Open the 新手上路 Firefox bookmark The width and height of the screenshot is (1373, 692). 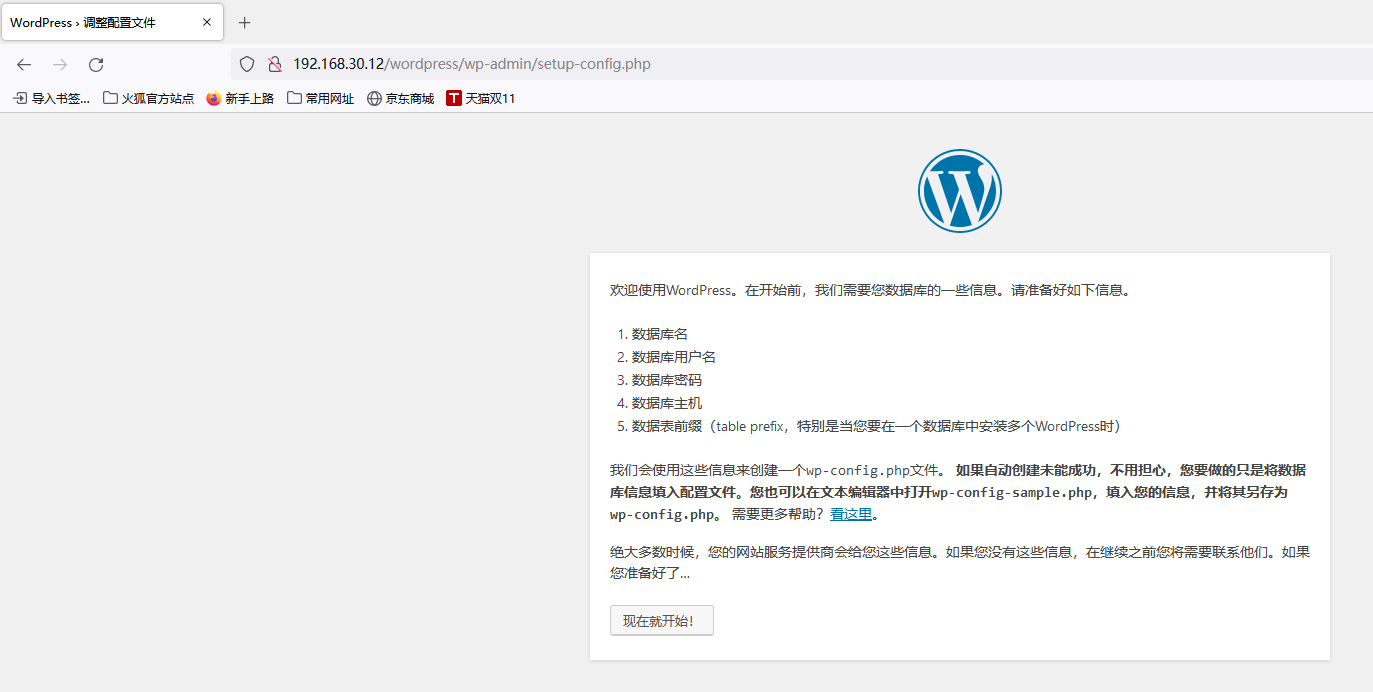(240, 98)
